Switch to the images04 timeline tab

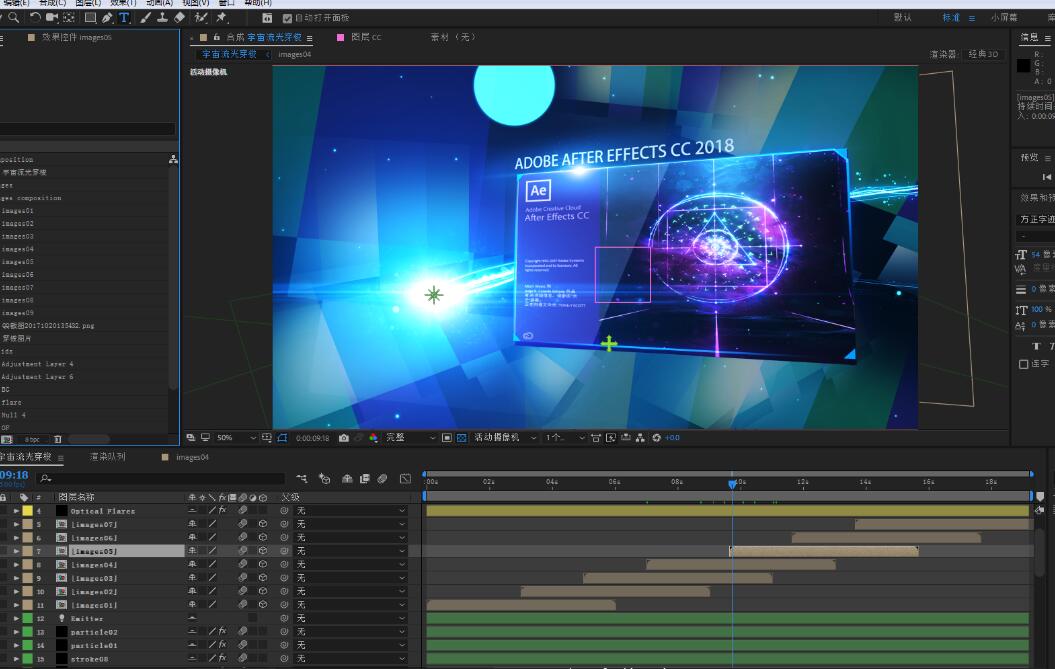[x=192, y=458]
